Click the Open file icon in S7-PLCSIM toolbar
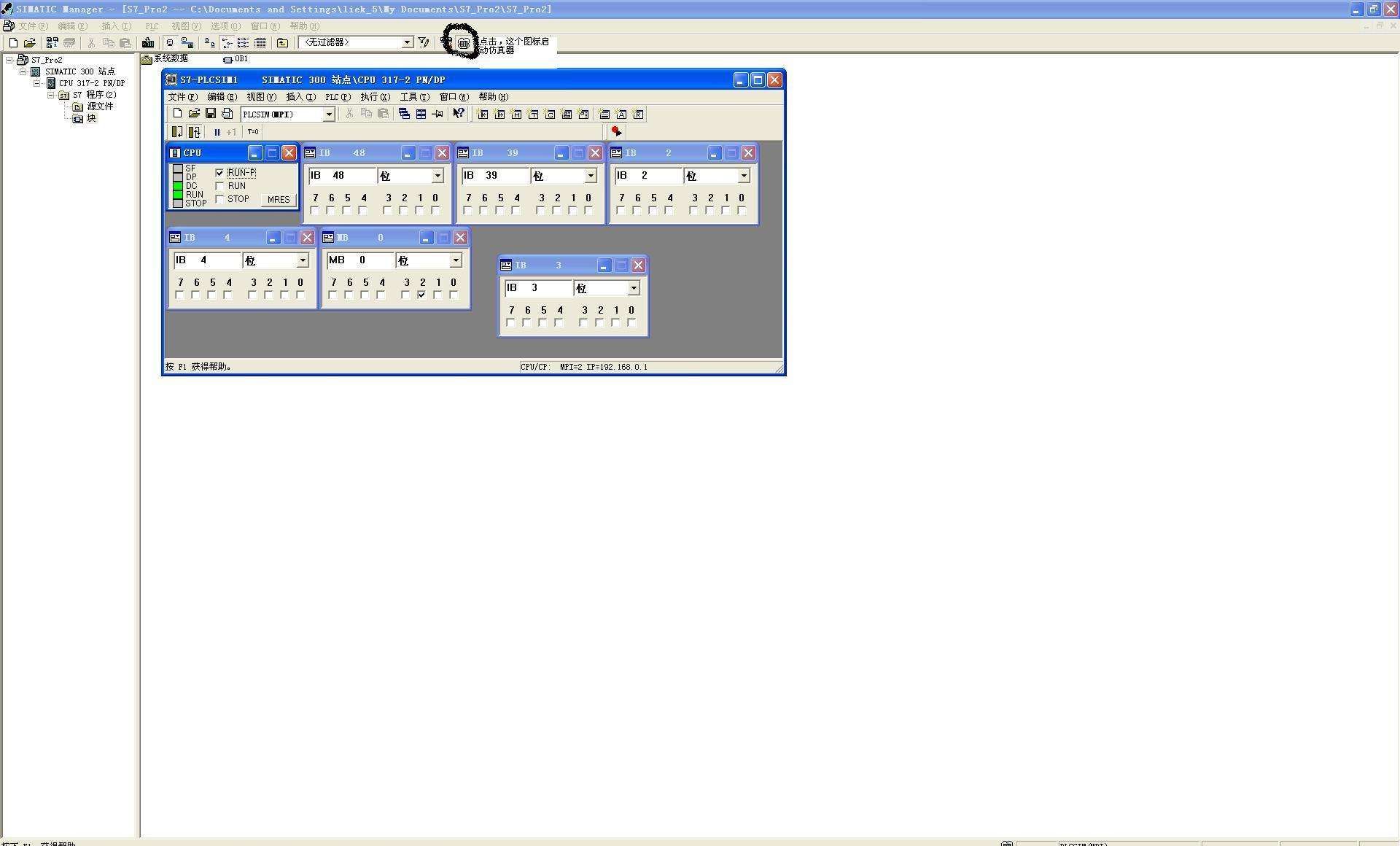Screen dimensions: 1400x846 point(194,114)
